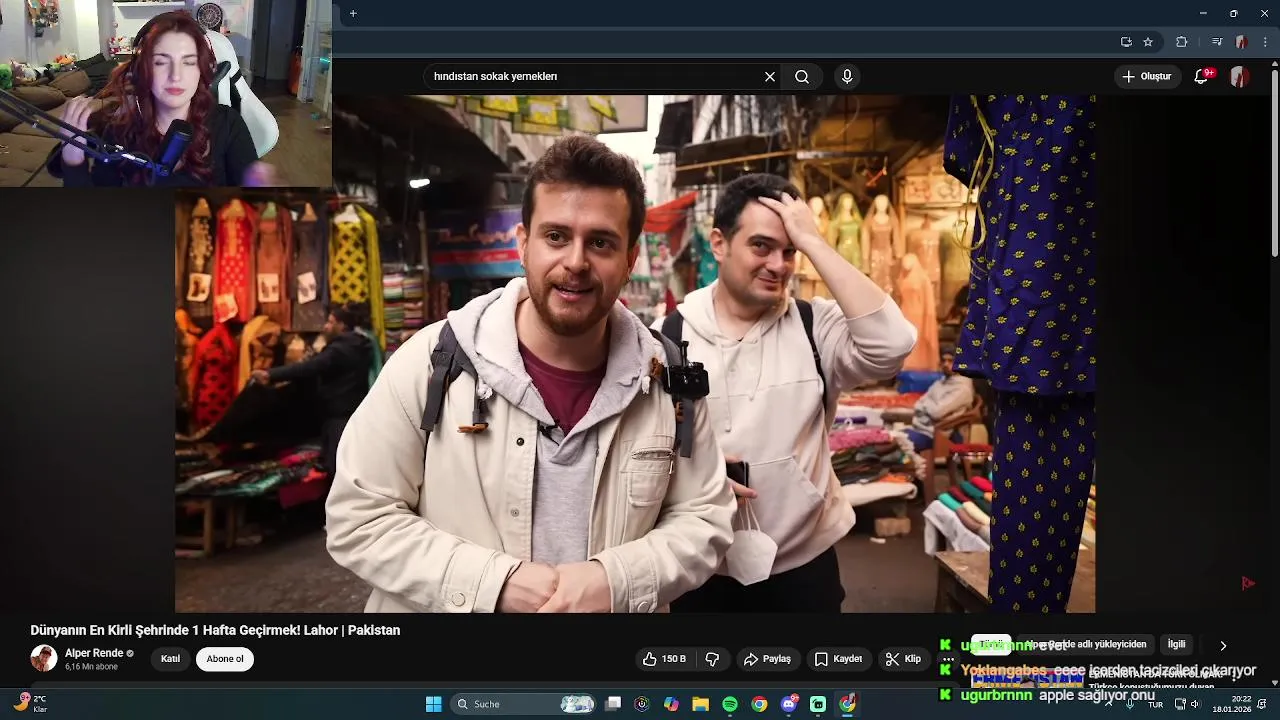
Task: Open the Chrome profile avatar
Action: point(1241,42)
